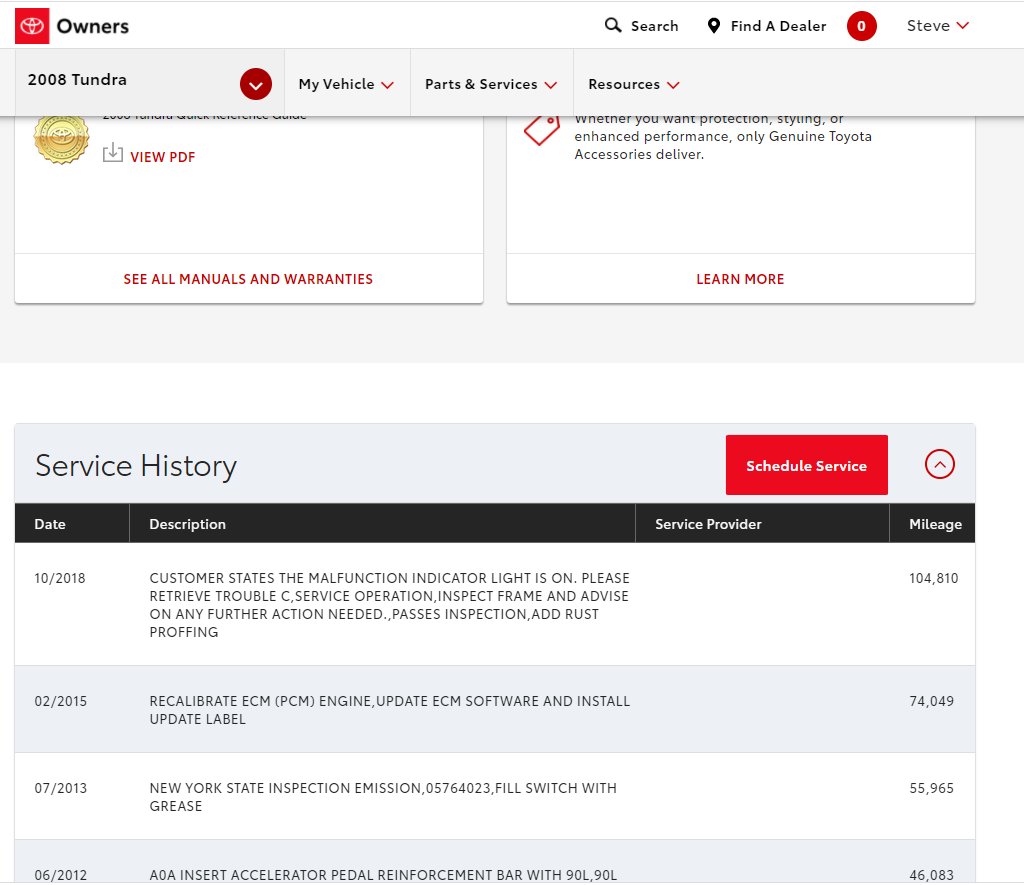The height and width of the screenshot is (885, 1024).
Task: Expand the 2008 Tundra vehicle selector
Action: click(x=255, y=84)
